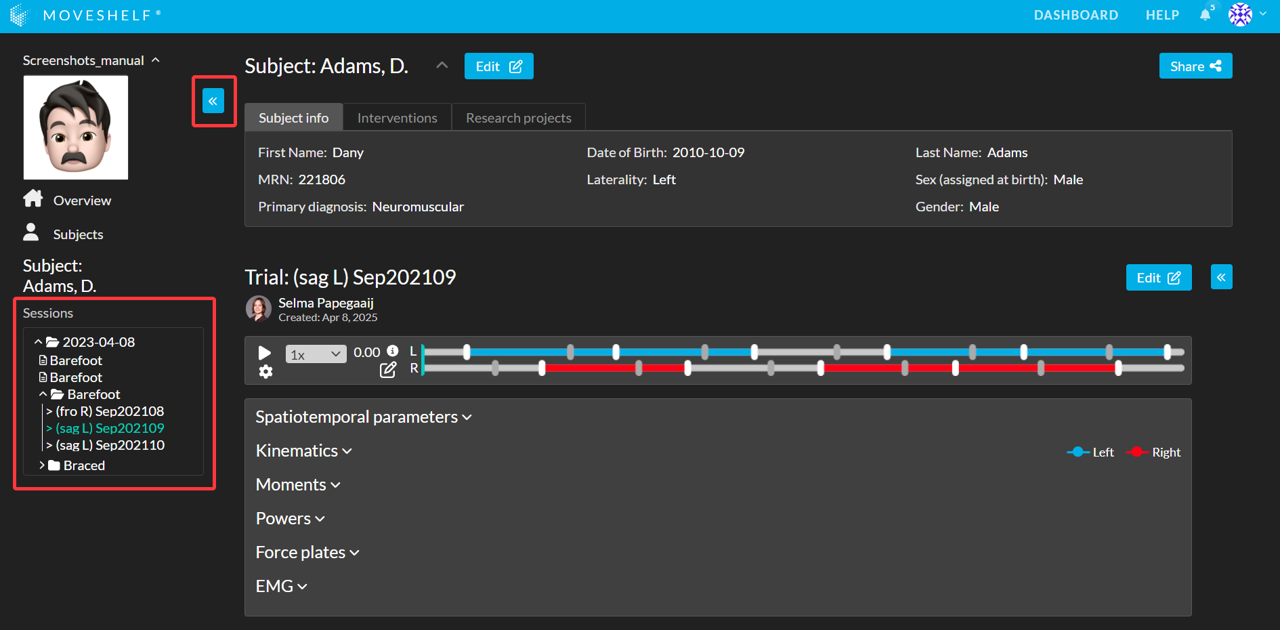
Task: Click the edit events pencil icon by timeline
Action: coord(388,370)
